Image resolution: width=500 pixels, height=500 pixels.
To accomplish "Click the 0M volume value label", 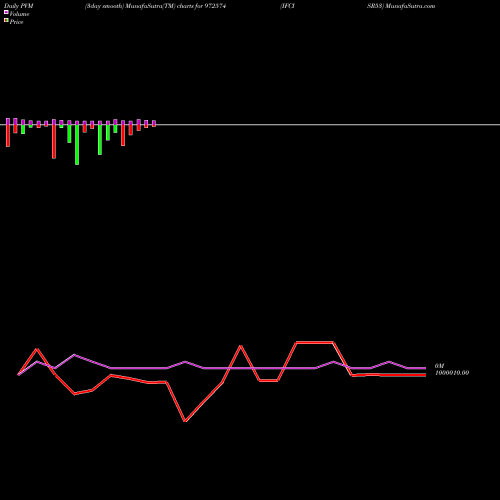I will 439,366.
